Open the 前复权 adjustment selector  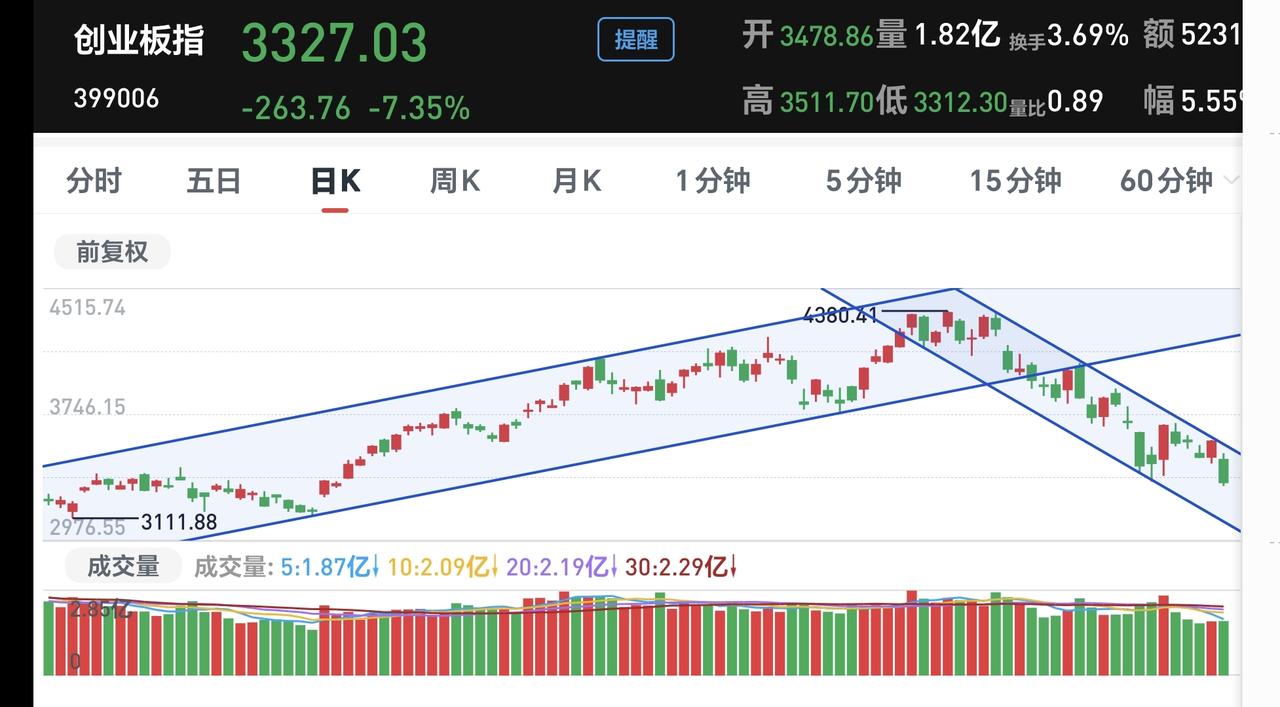pos(112,252)
